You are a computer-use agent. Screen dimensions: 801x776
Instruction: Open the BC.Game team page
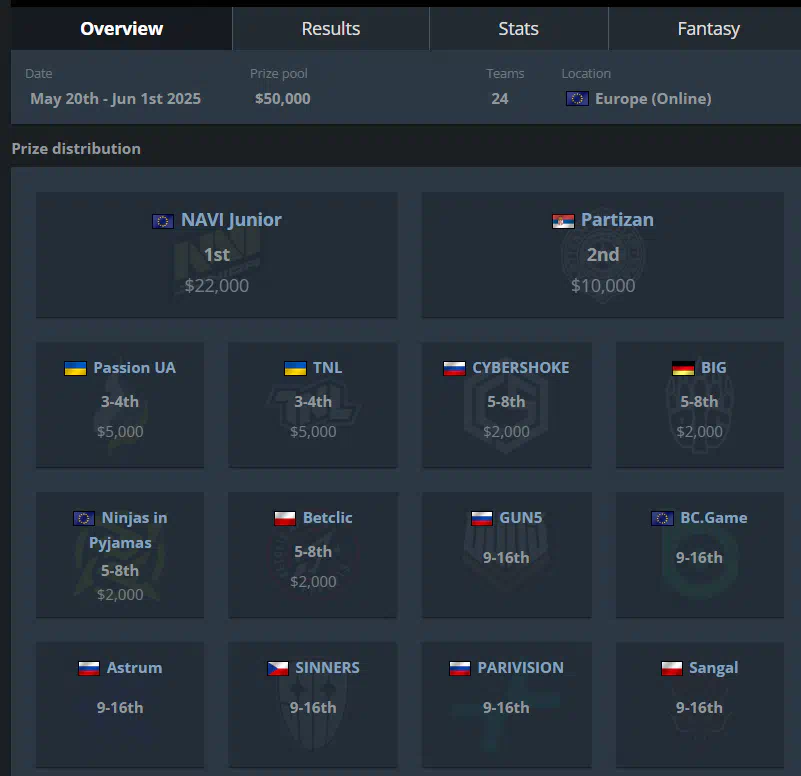(x=714, y=518)
